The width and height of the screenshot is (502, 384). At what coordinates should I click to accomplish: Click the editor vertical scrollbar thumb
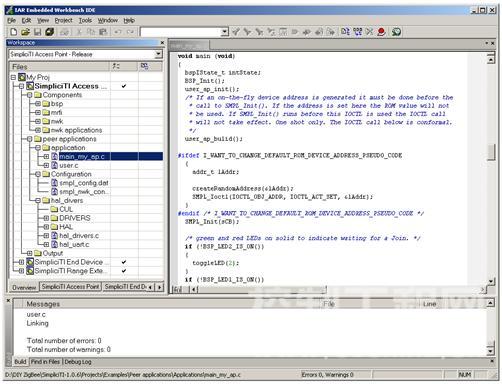(x=491, y=152)
